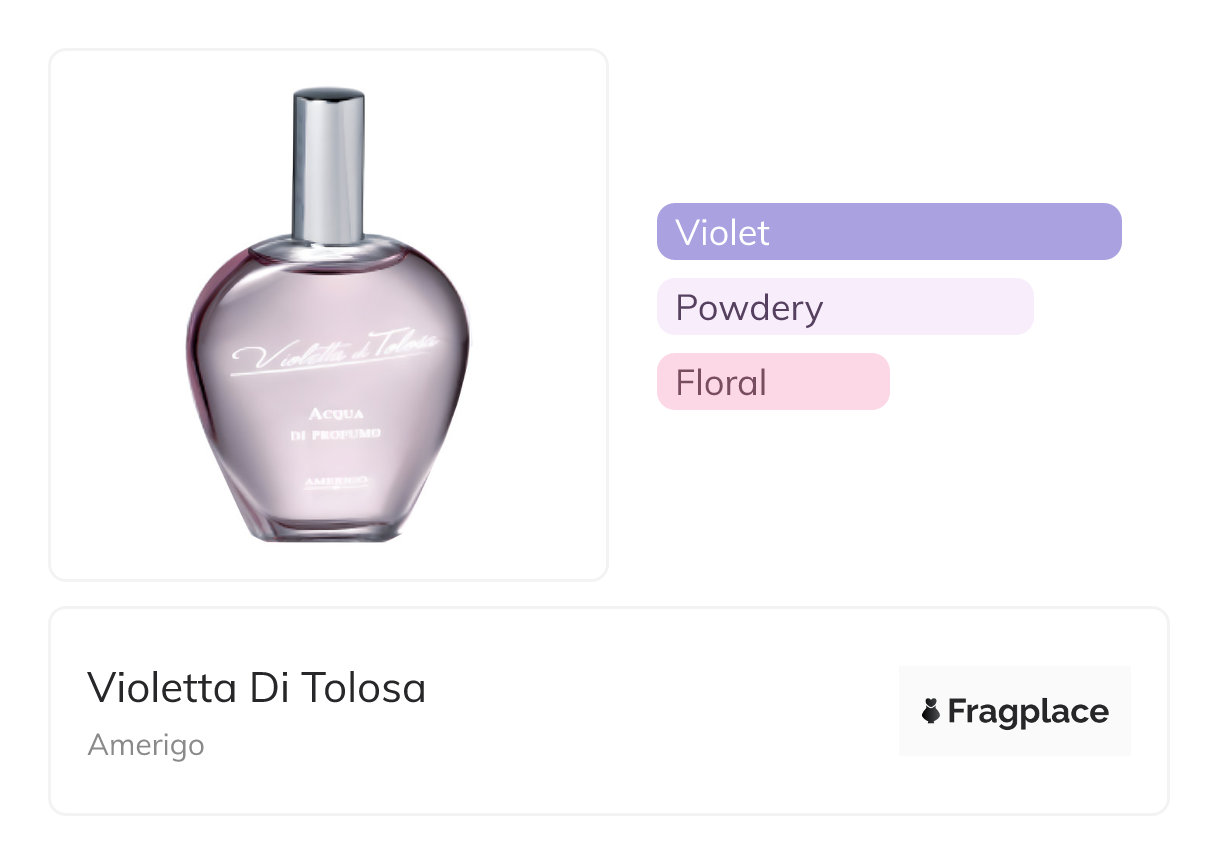Click the Fragplace wordmark text

(x=1028, y=712)
